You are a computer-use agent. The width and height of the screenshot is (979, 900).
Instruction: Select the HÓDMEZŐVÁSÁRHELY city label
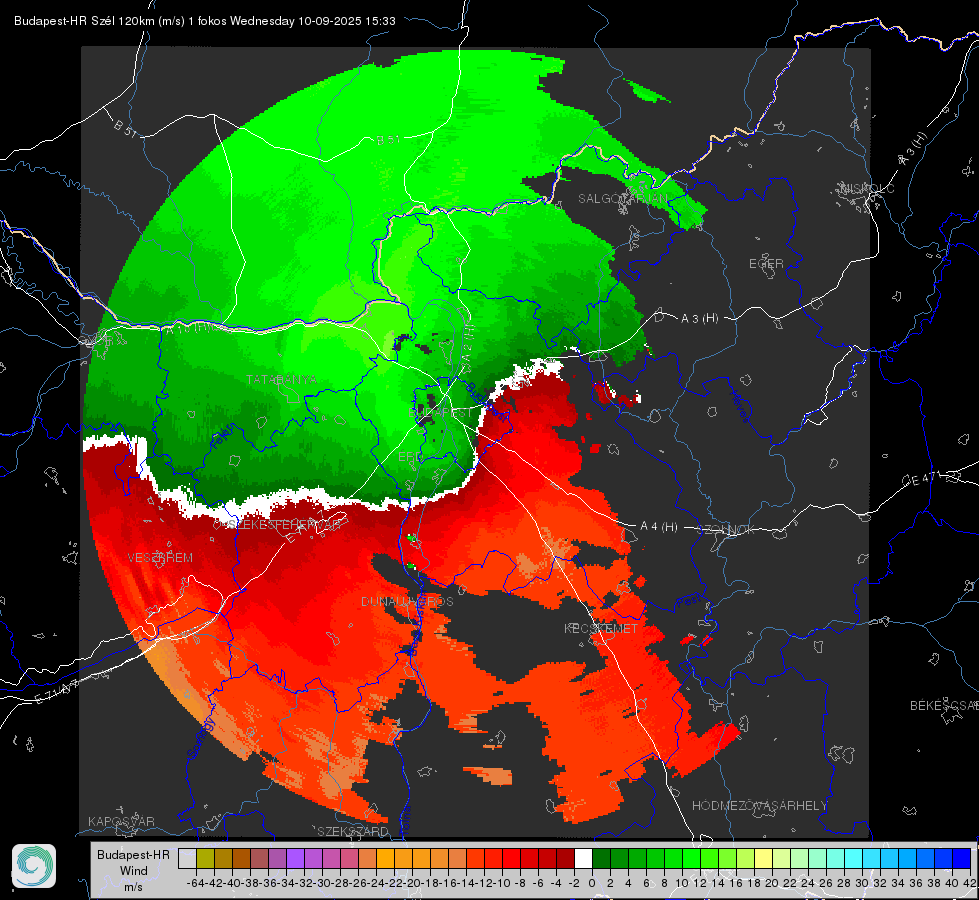pyautogui.click(x=759, y=806)
